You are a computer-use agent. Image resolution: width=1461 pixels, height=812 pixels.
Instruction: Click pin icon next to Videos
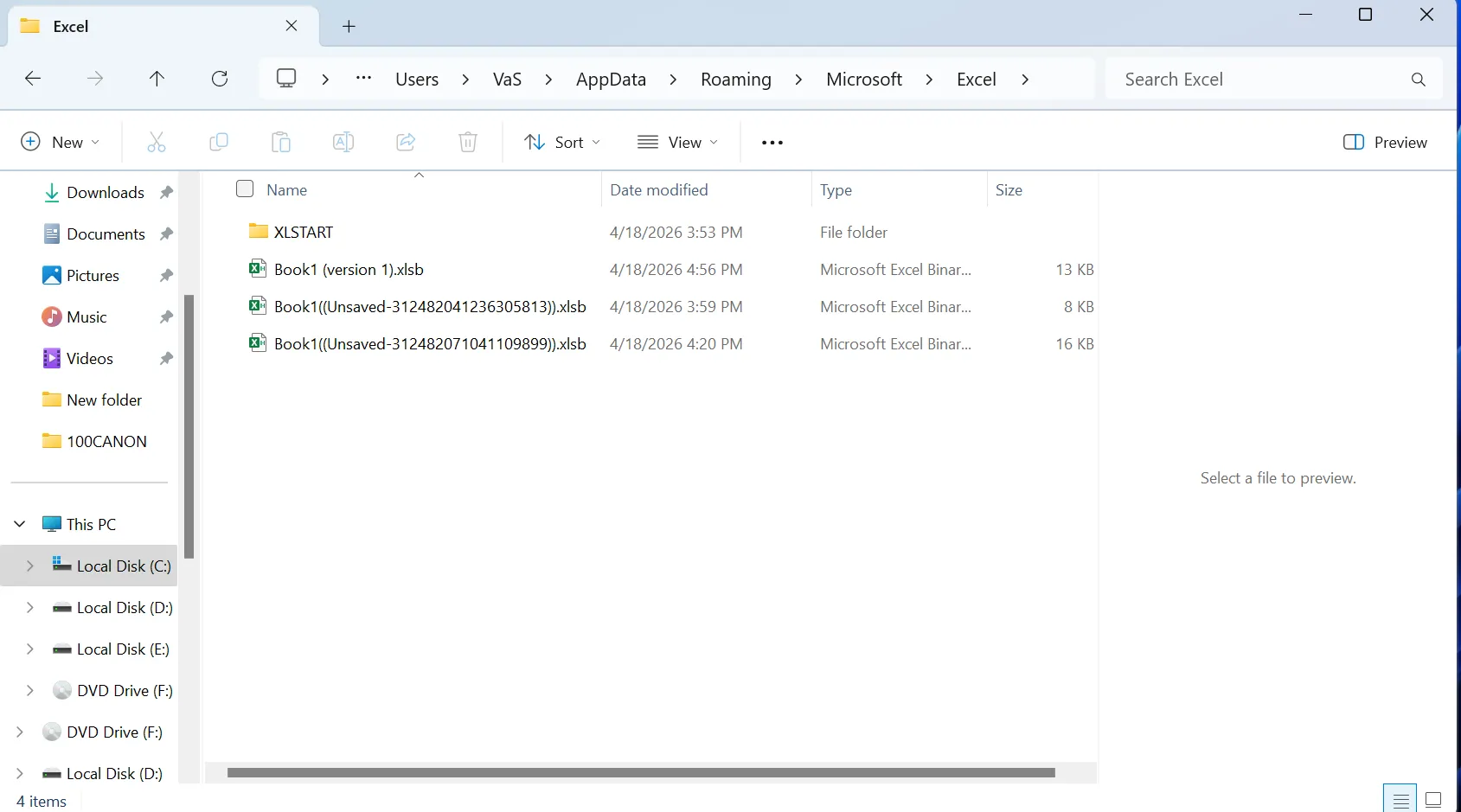pyautogui.click(x=166, y=359)
